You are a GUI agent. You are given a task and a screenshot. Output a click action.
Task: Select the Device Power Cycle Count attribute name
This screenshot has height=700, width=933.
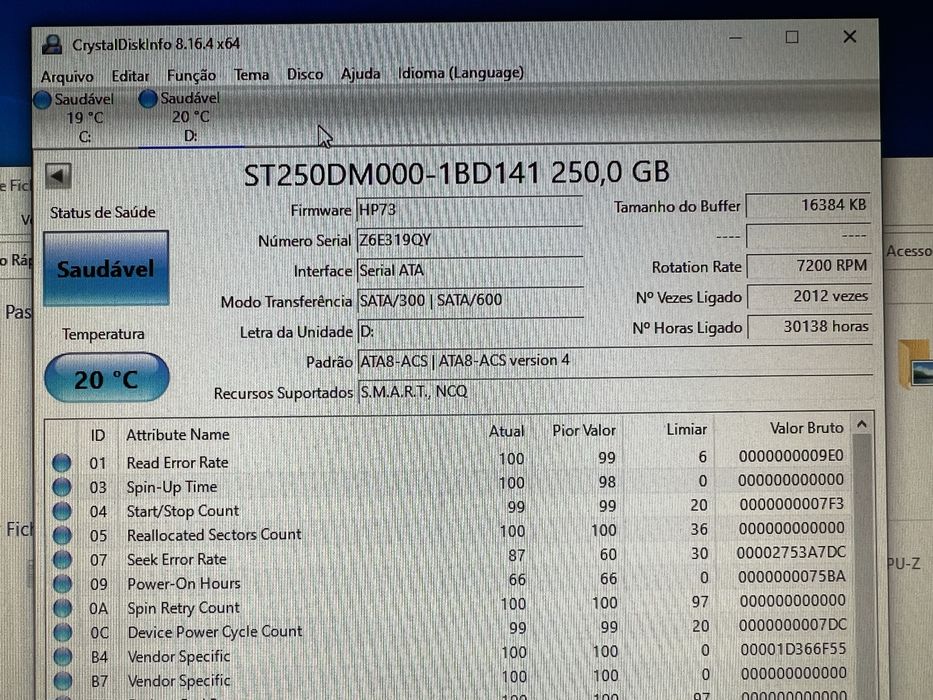point(215,632)
